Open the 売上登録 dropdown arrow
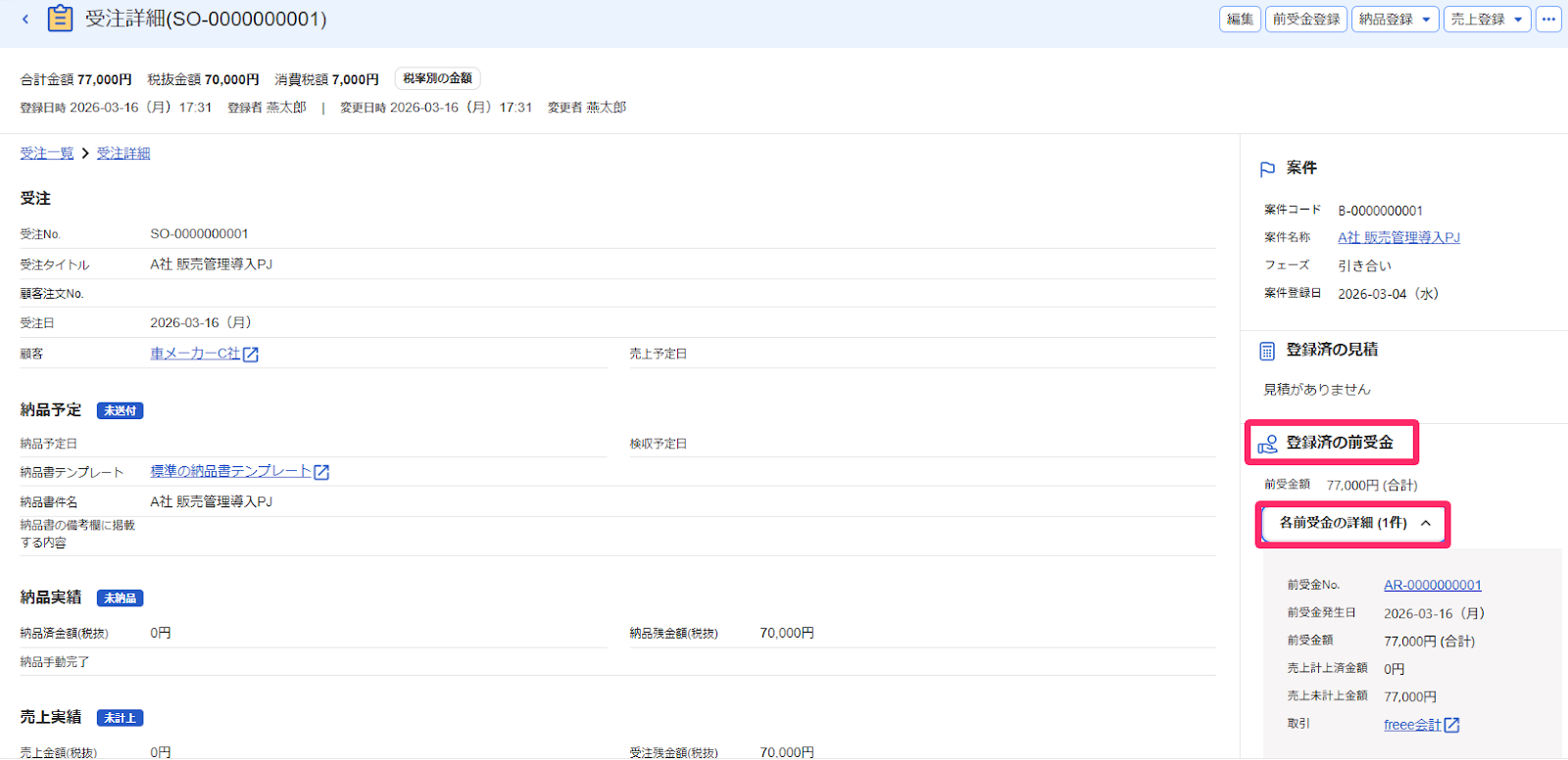1568x760 pixels. click(1518, 20)
